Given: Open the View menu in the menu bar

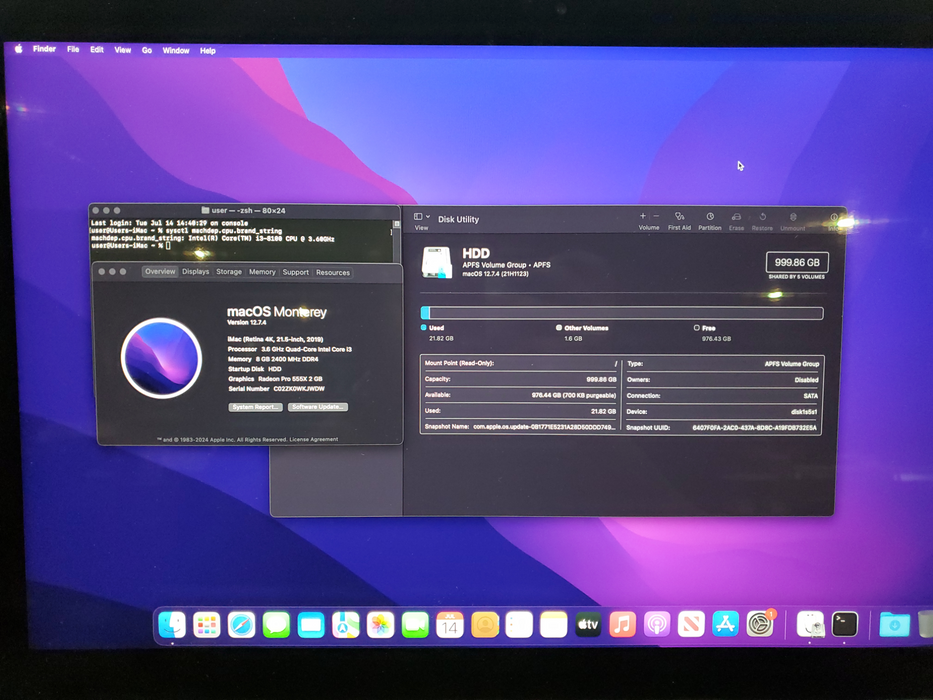Looking at the screenshot, I should (x=123, y=50).
